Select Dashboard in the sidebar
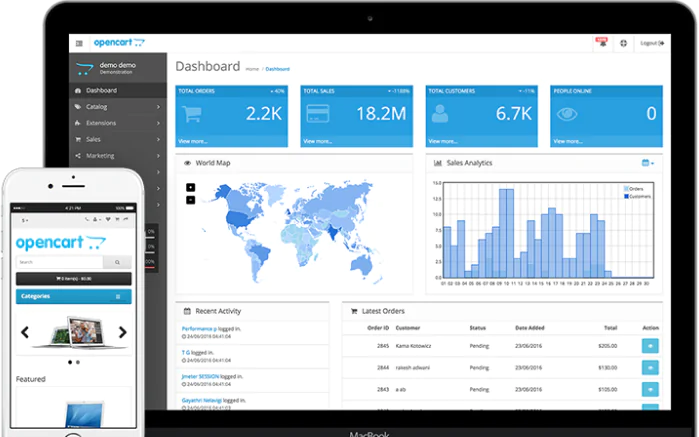699x437 pixels. 115,90
